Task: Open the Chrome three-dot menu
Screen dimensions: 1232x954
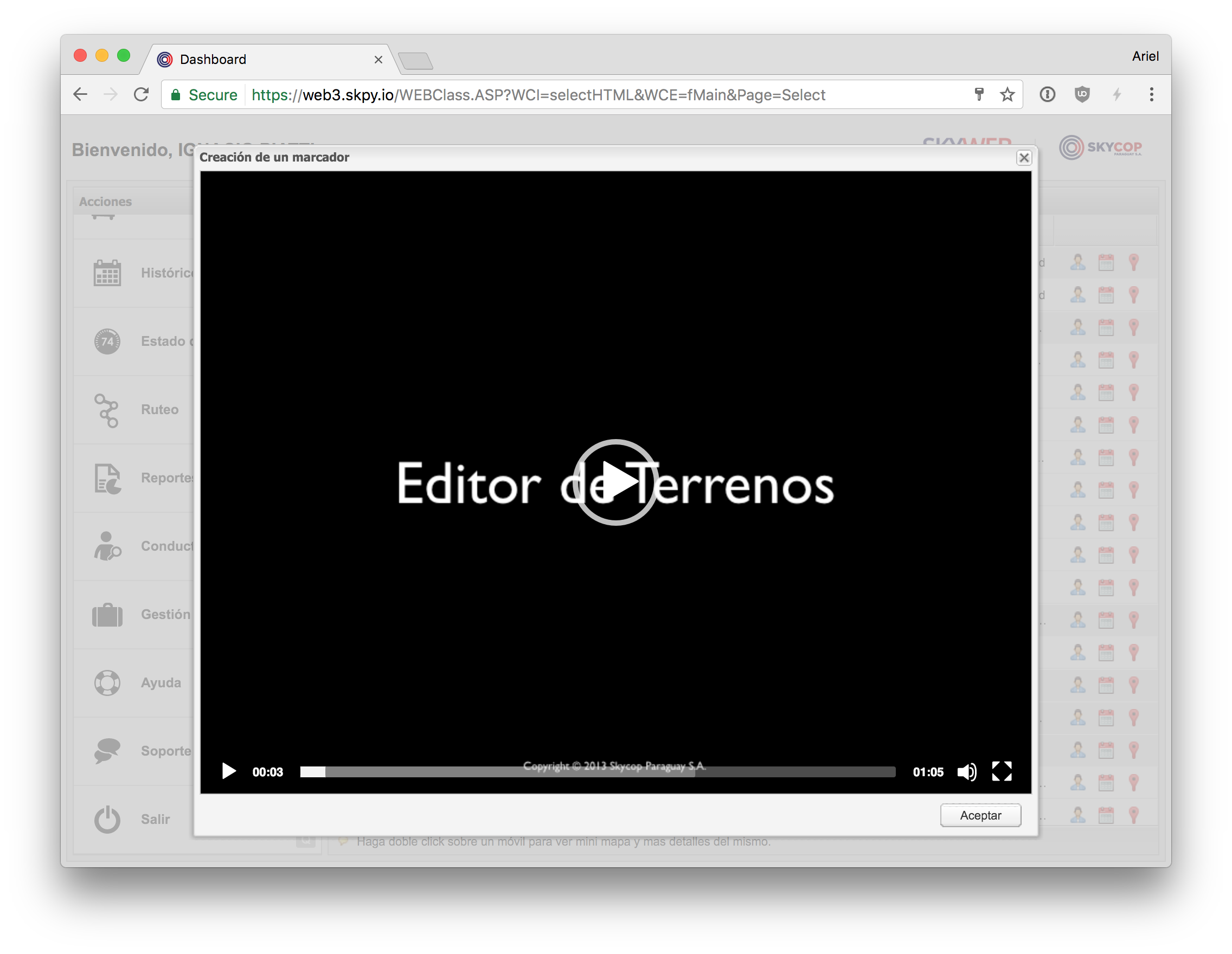Action: (x=1151, y=95)
